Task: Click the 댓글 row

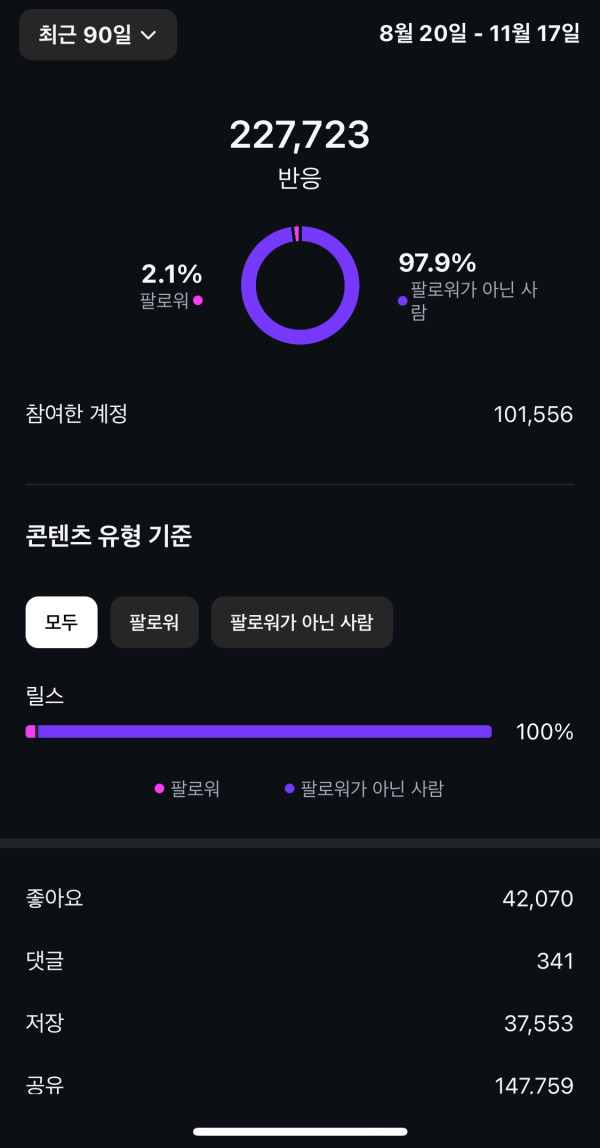Action: point(299,961)
